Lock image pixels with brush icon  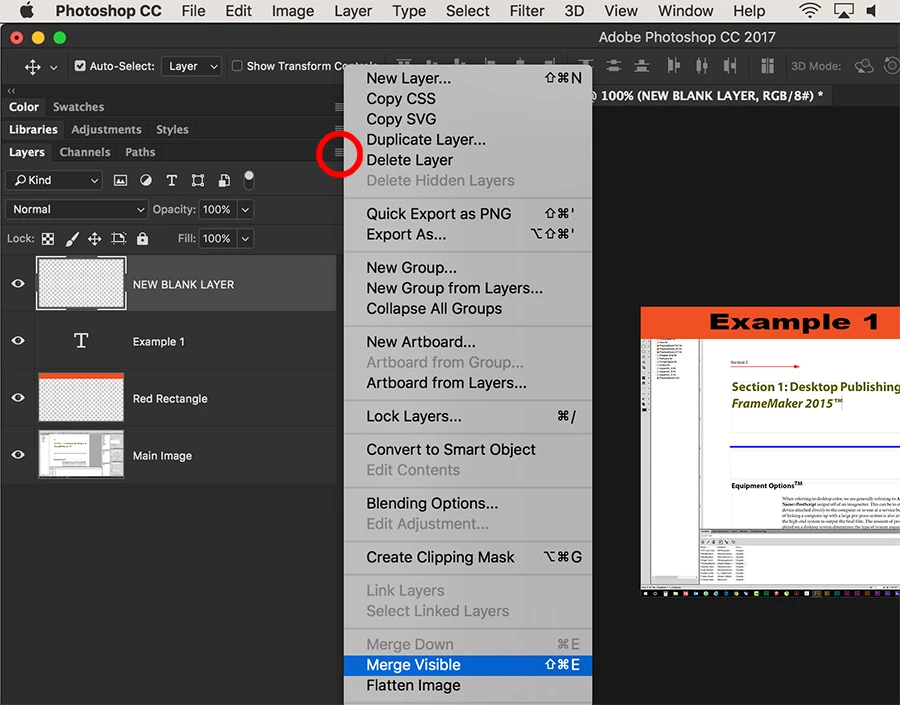click(x=72, y=239)
